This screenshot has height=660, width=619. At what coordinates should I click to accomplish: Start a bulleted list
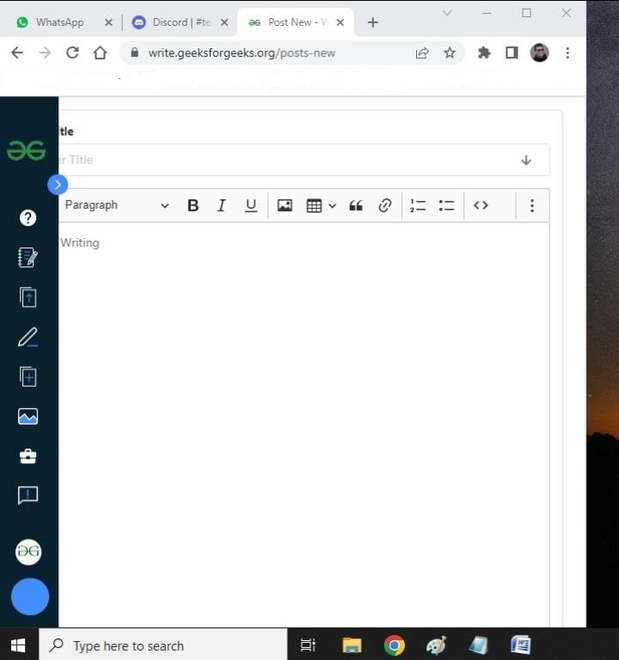[x=446, y=205]
